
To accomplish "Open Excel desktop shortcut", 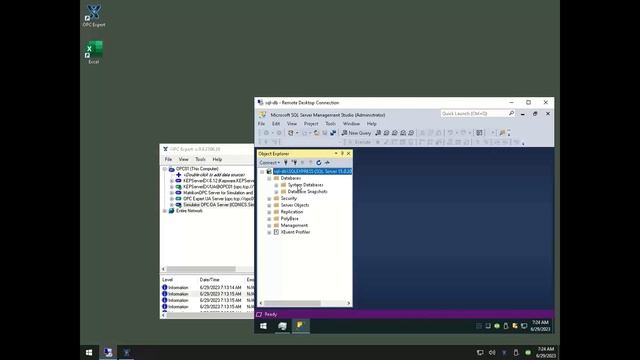I will pos(94,52).
